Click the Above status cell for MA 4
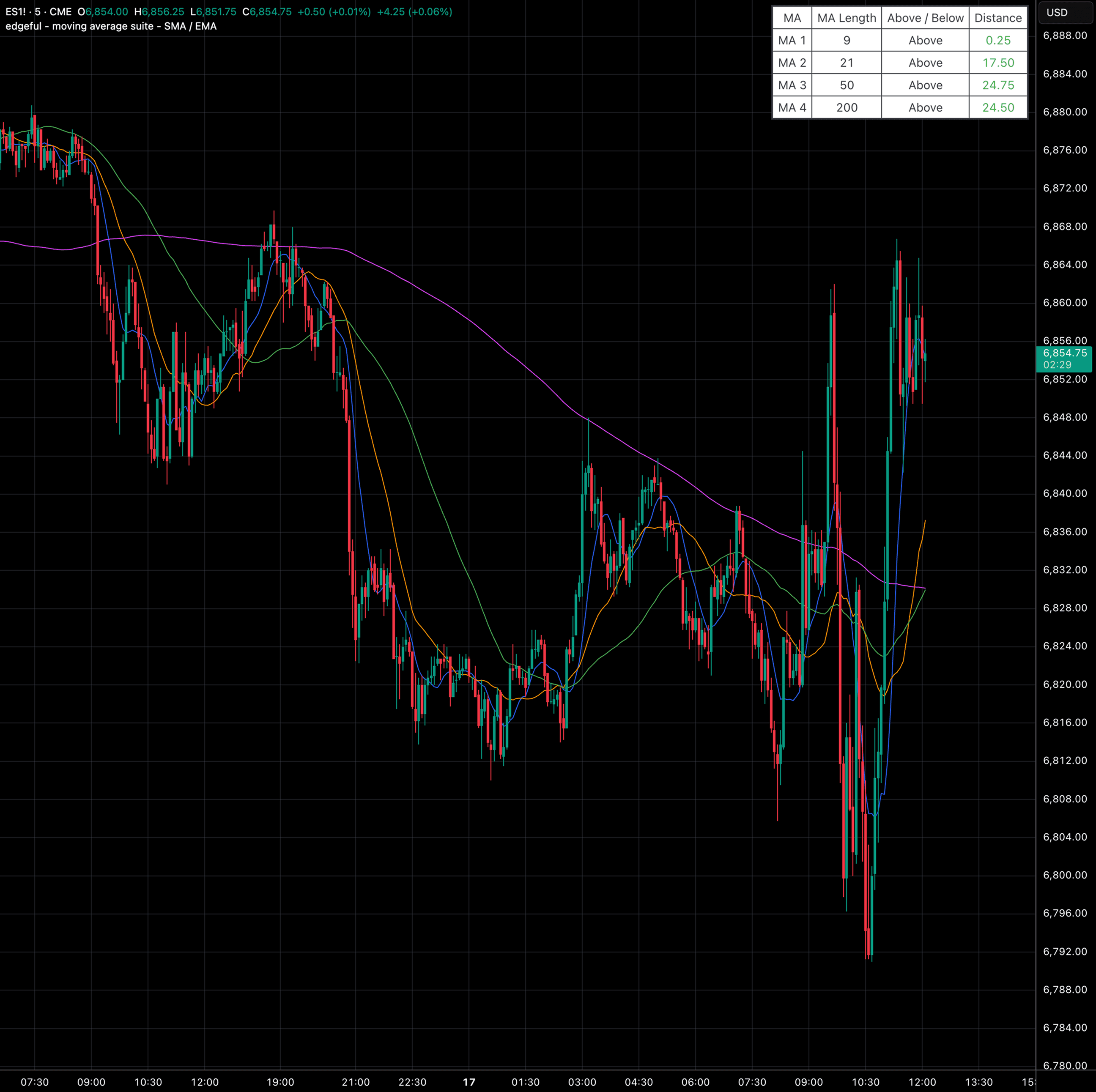This screenshot has height=1092, width=1096. tap(925, 107)
